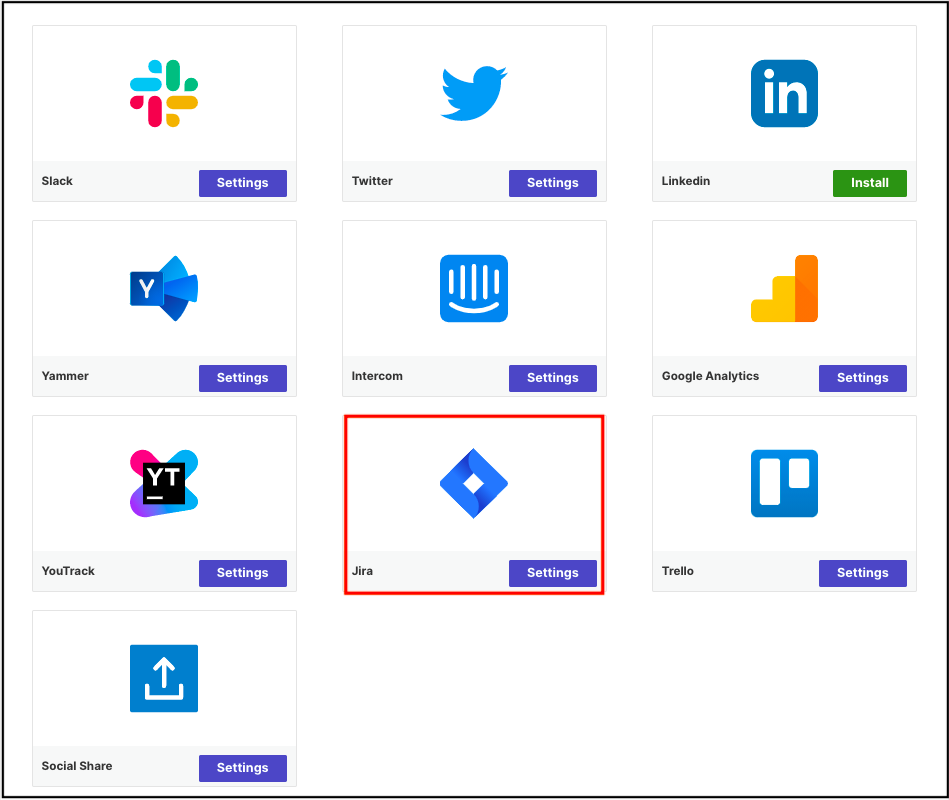Select the LinkedIn logo icon
Viewport: 949px width, 800px height.
(783, 92)
